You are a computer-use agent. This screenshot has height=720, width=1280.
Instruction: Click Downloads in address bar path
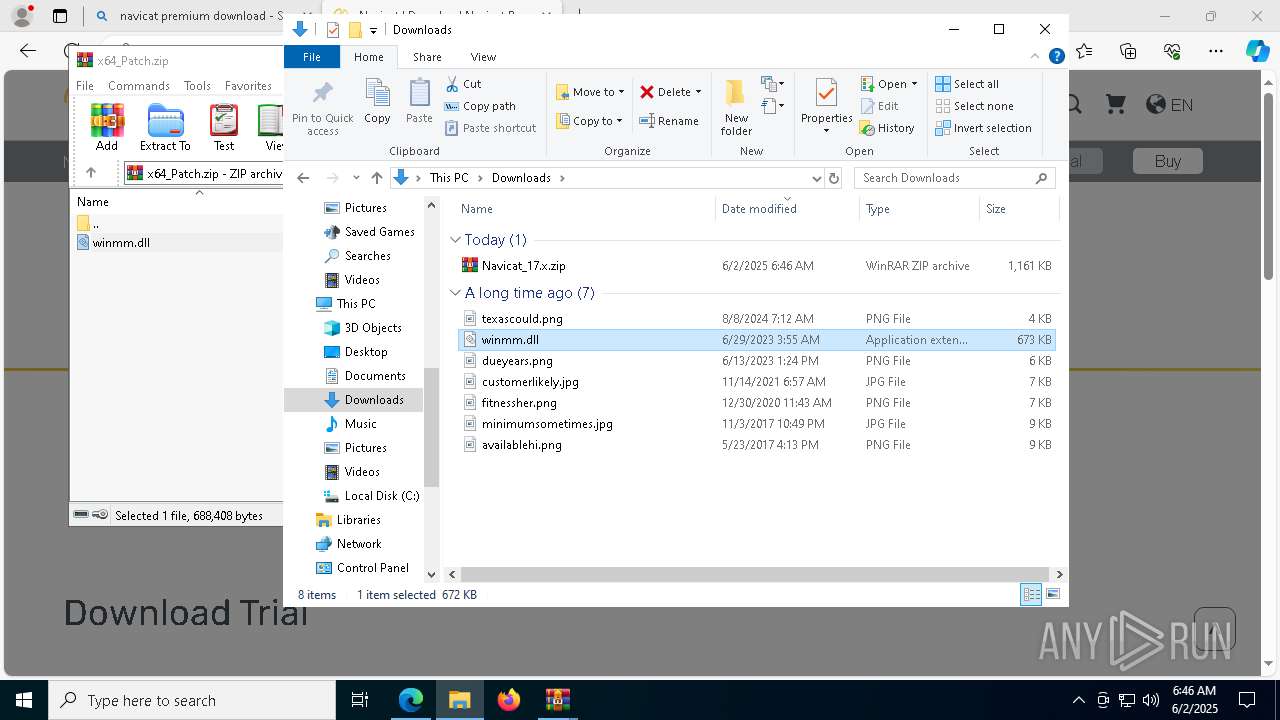coord(521,178)
